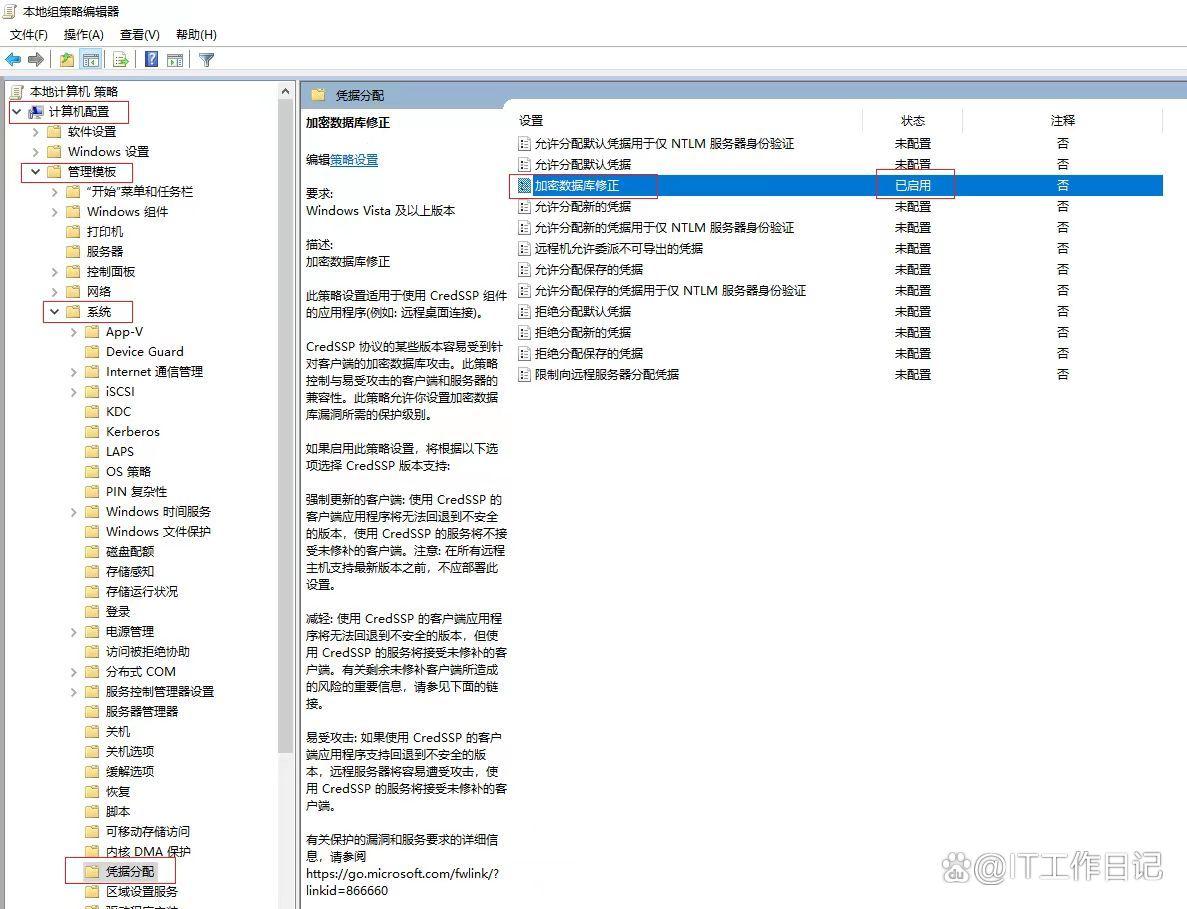1187x909 pixels.
Task: Click the Back navigation arrow
Action: coord(13,59)
